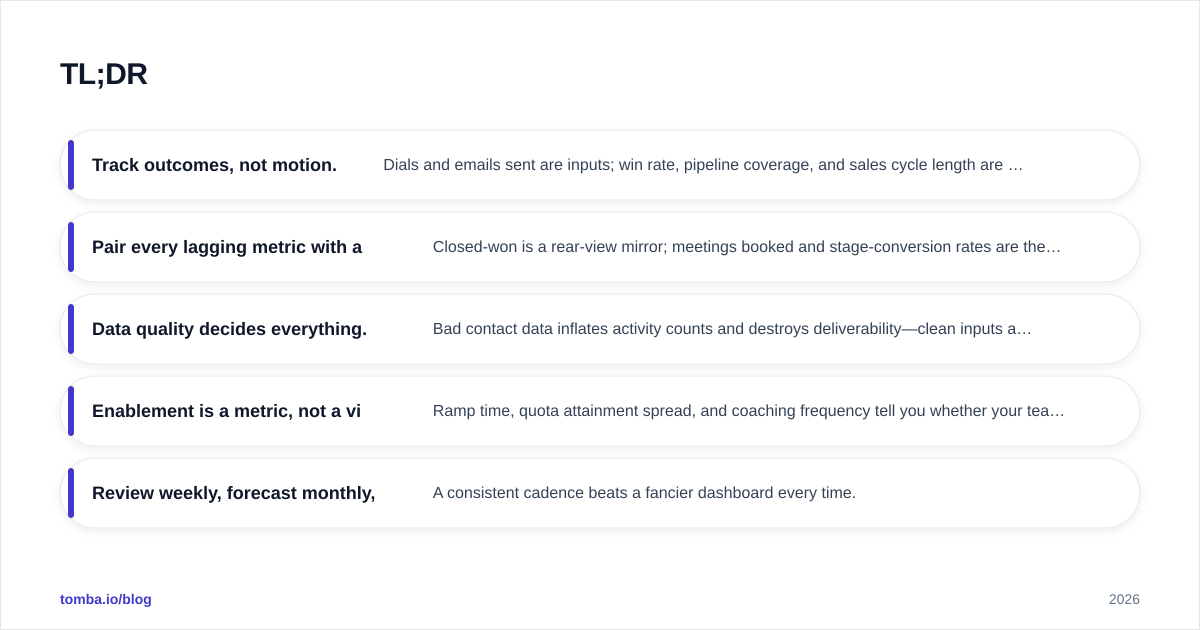Open the tomba.io/blog link
The height and width of the screenshot is (630, 1200).
pyautogui.click(x=106, y=599)
